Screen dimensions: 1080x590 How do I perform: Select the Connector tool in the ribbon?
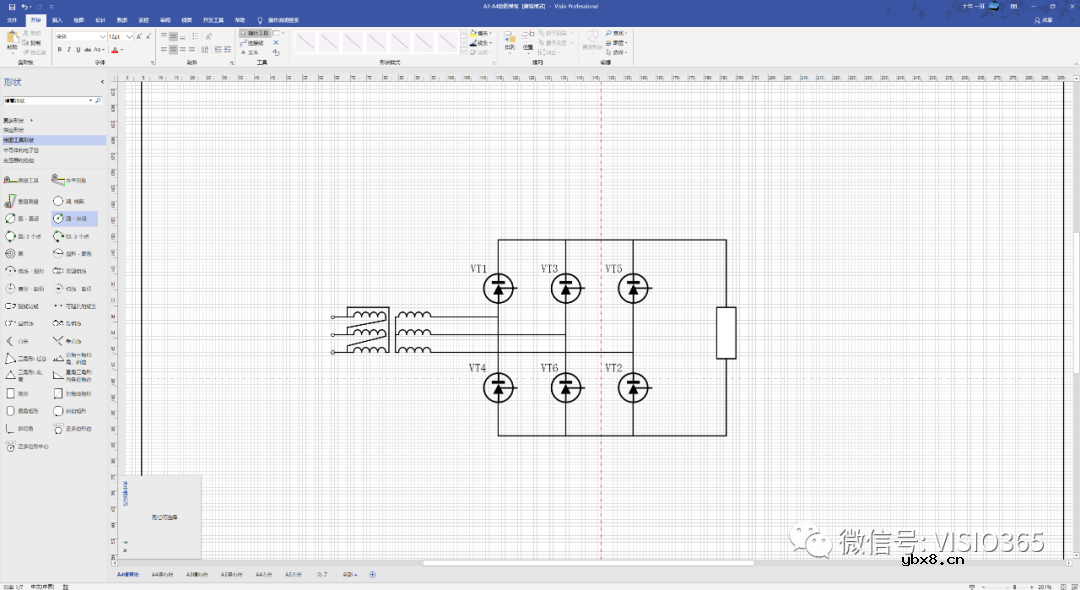pos(251,43)
